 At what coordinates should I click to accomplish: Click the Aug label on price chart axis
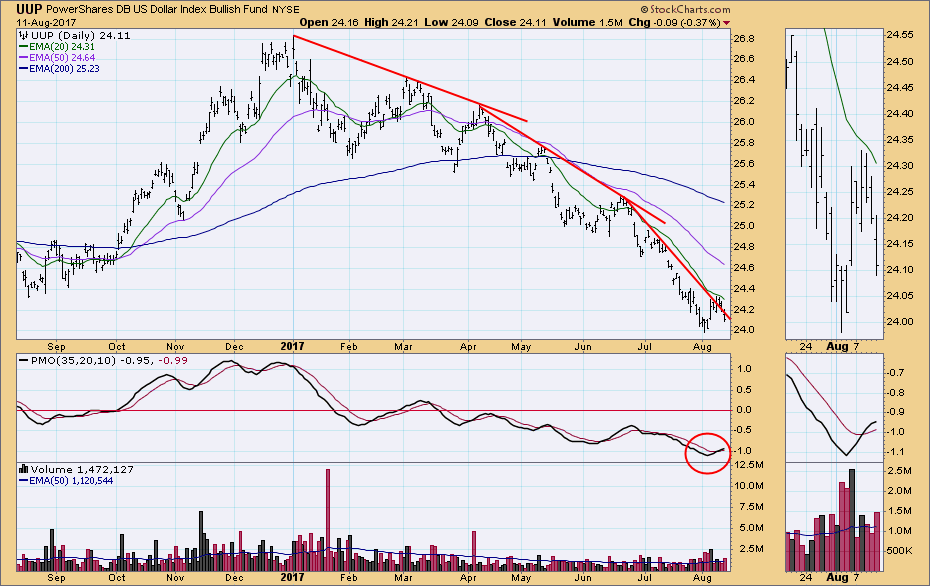click(x=702, y=346)
